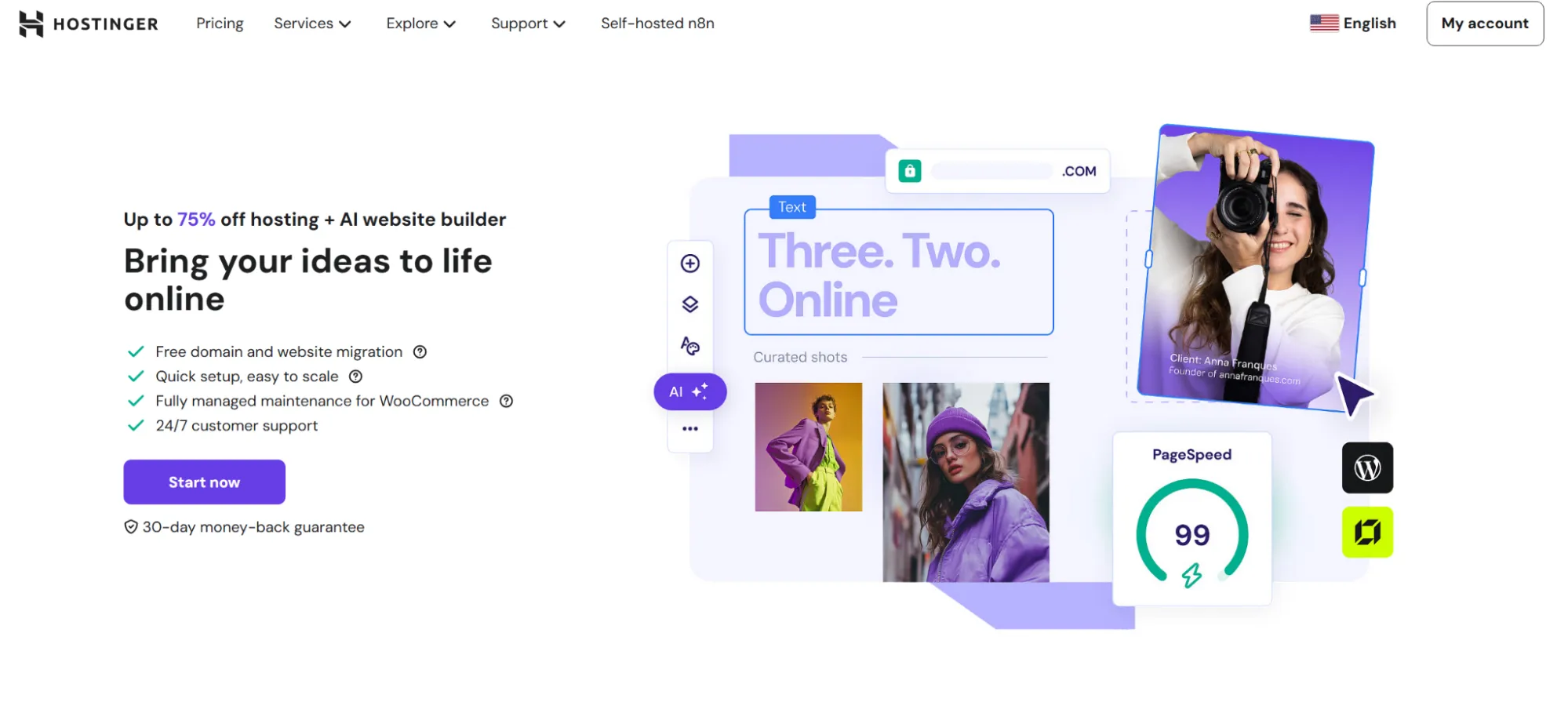This screenshot has width=1568, height=713.
Task: Open Self-hosted n8n menu item
Action: tap(657, 24)
